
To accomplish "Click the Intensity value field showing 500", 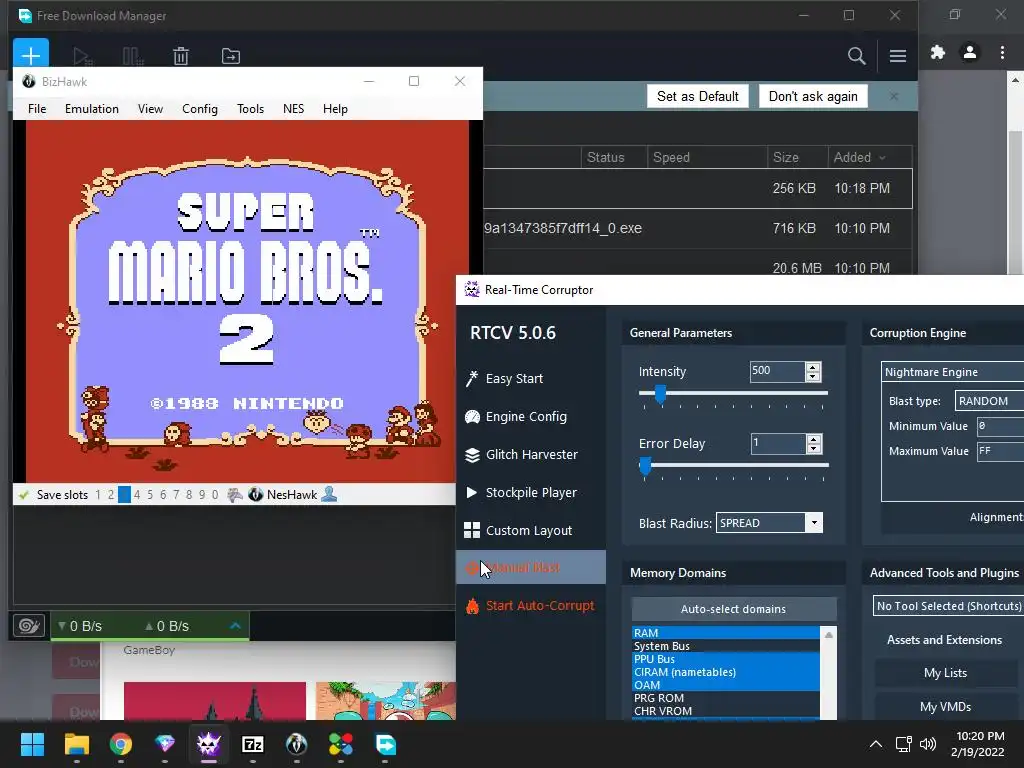I will point(777,372).
